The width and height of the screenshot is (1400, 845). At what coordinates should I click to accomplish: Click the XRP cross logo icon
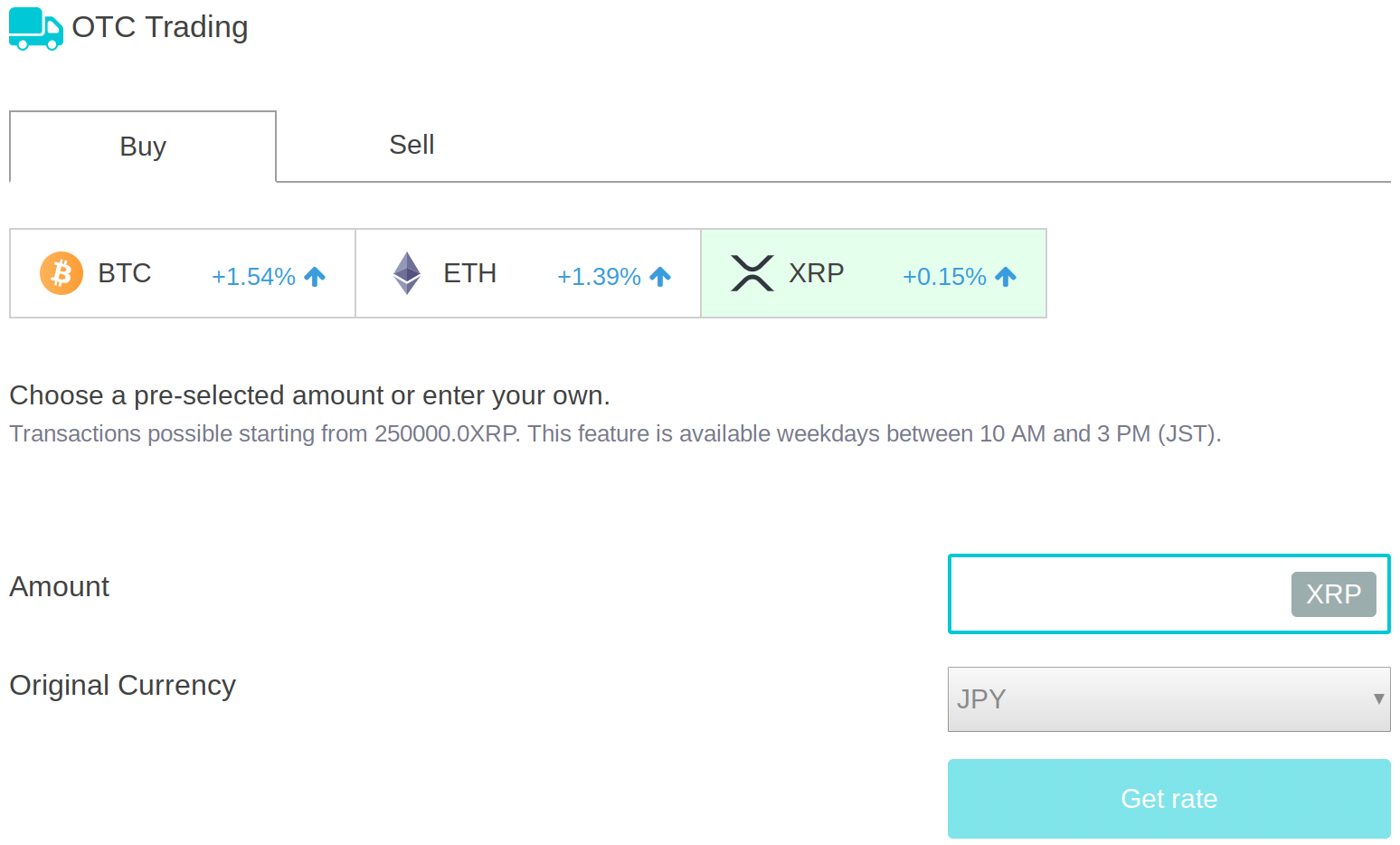(x=752, y=273)
